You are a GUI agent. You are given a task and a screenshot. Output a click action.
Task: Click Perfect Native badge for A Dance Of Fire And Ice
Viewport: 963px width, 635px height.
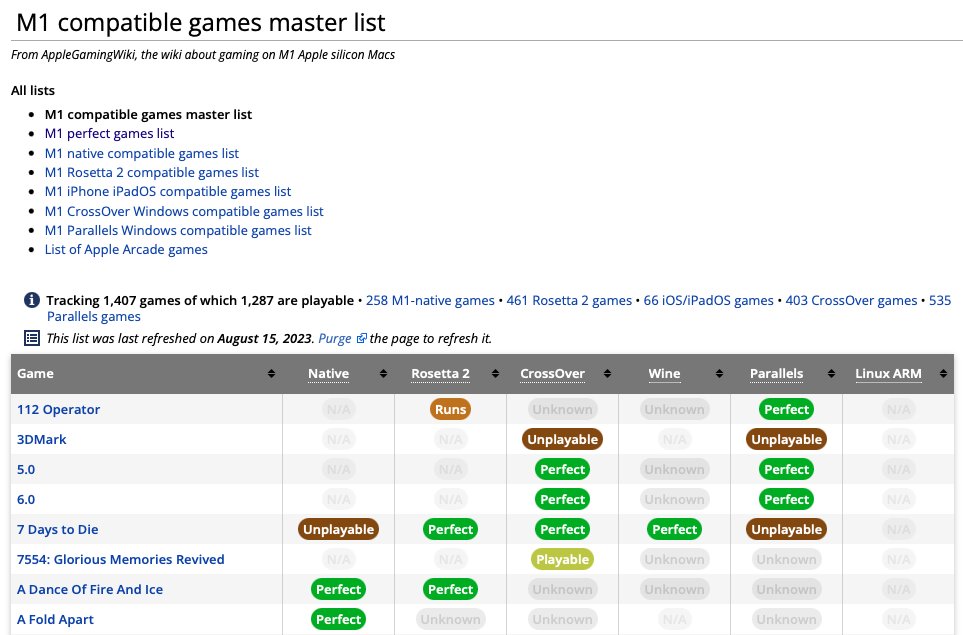338,590
